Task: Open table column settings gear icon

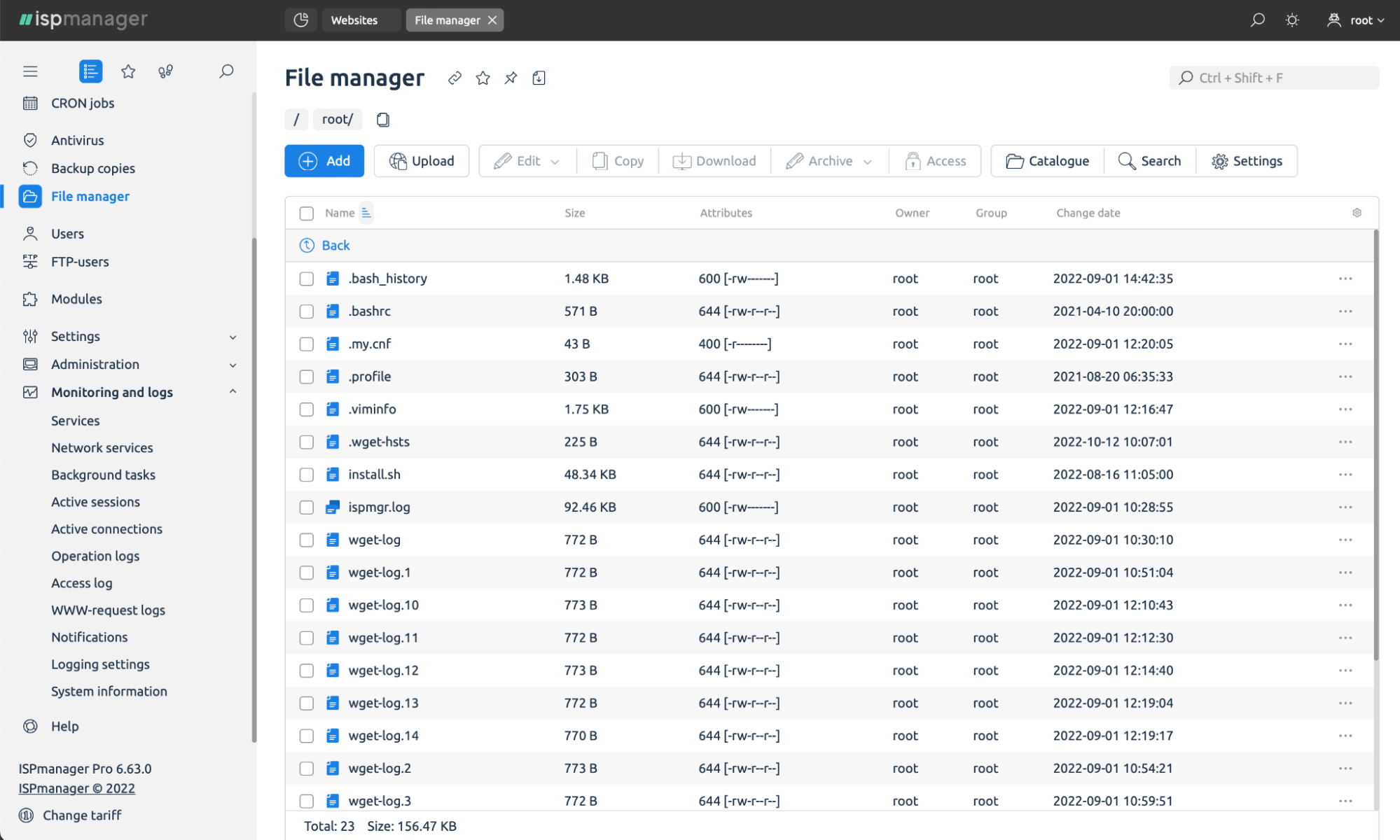Action: (1357, 213)
